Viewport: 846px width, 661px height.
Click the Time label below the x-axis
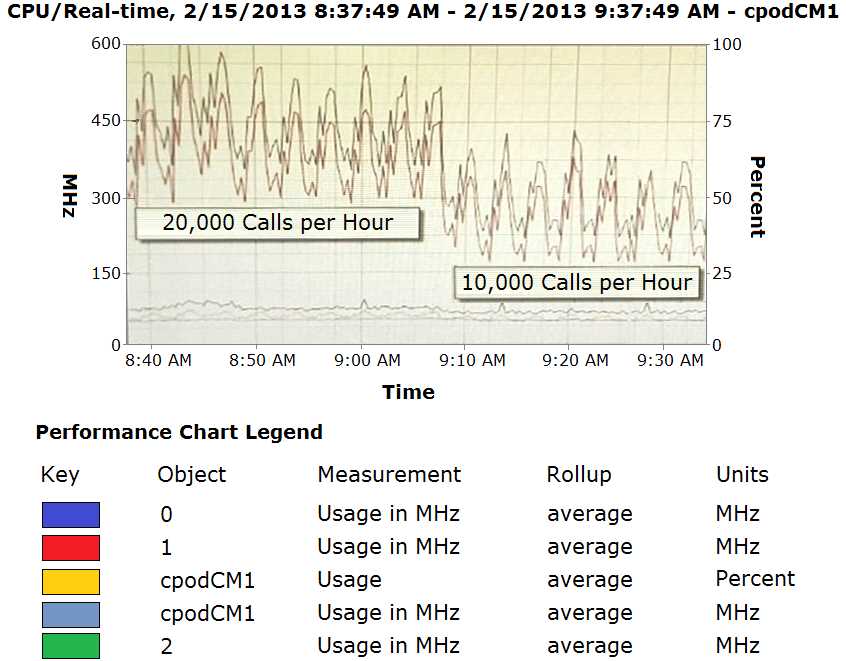[408, 392]
